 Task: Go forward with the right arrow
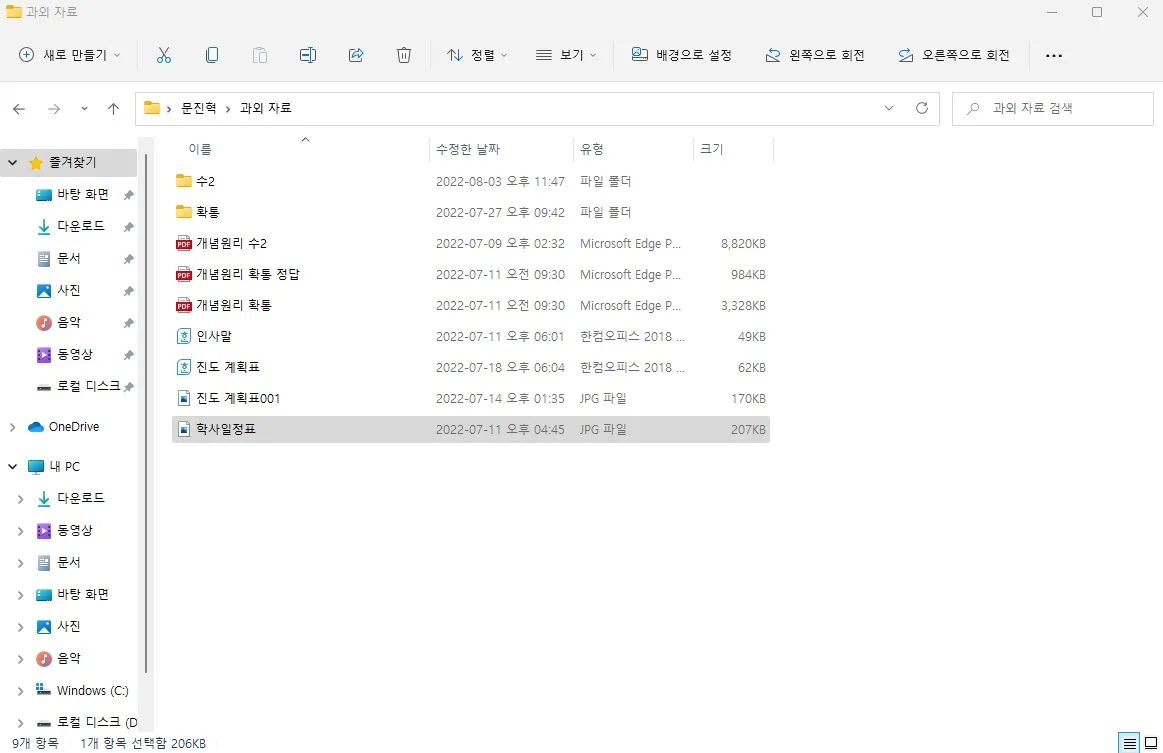(53, 109)
